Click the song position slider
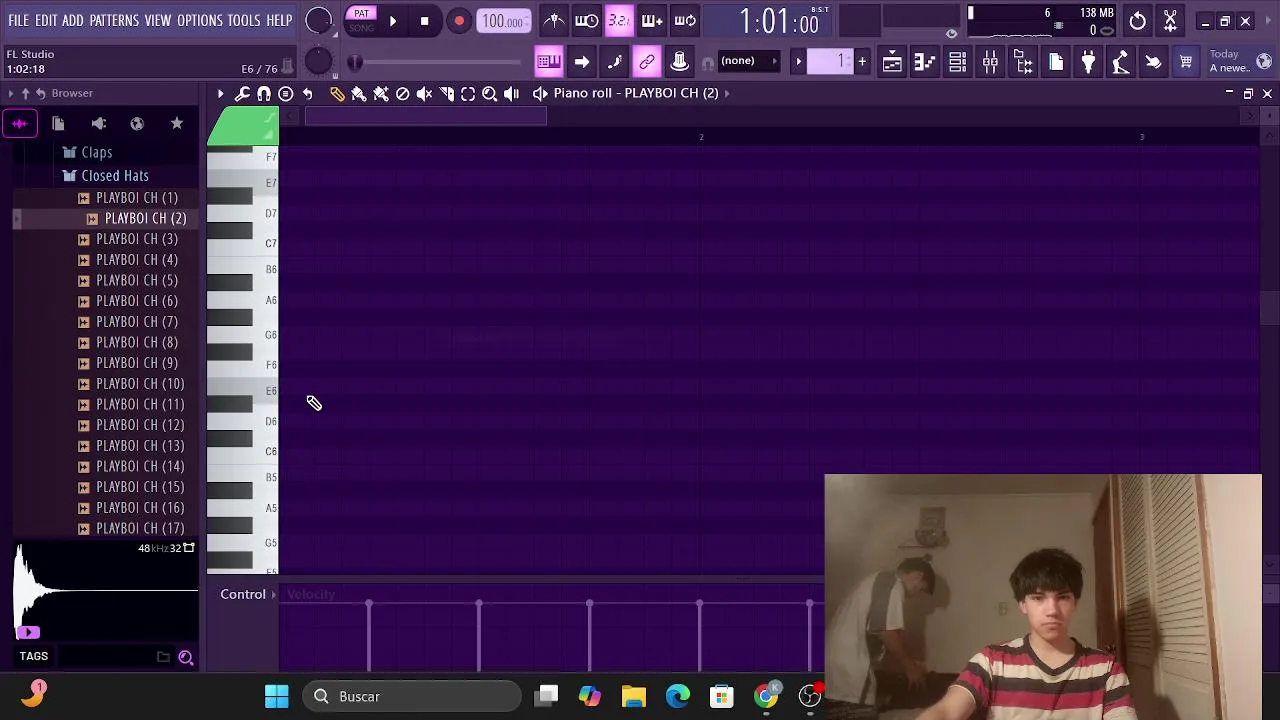Image resolution: width=1280 pixels, height=720 pixels. (437, 62)
